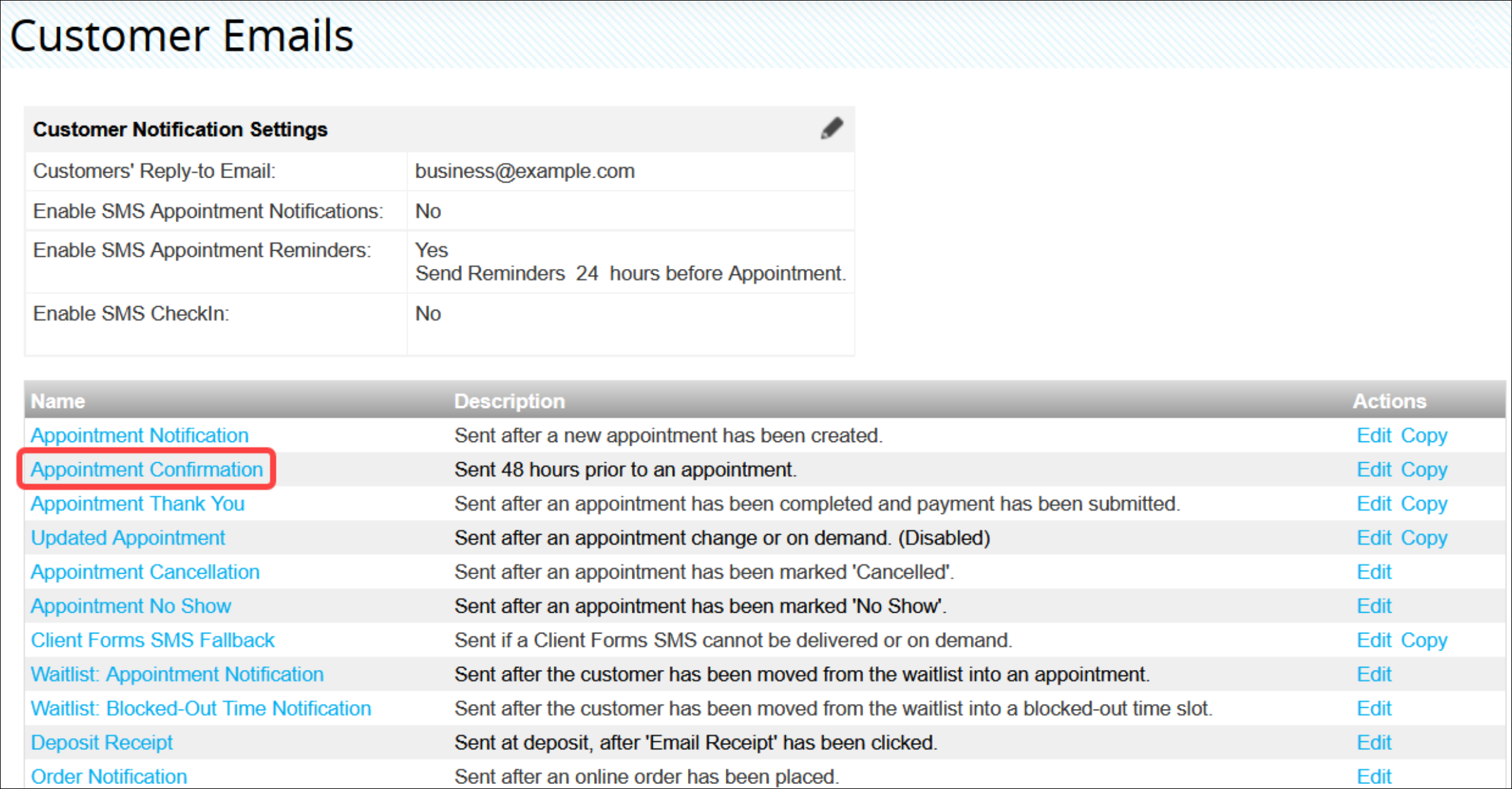Screen dimensions: 1512x789
Task: Open the Waitlist: Appointment Notification email
Action: pyautogui.click(x=177, y=674)
